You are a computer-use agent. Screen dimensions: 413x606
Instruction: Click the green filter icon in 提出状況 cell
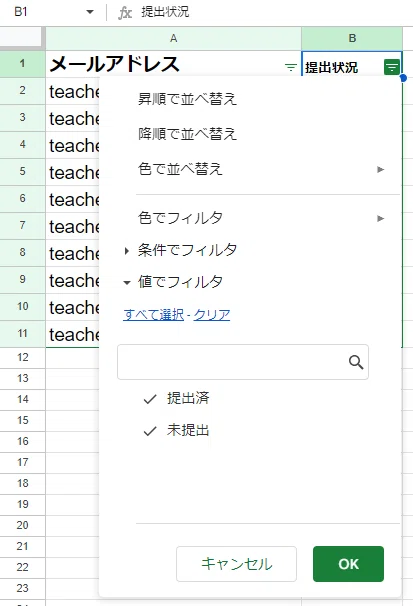point(392,67)
